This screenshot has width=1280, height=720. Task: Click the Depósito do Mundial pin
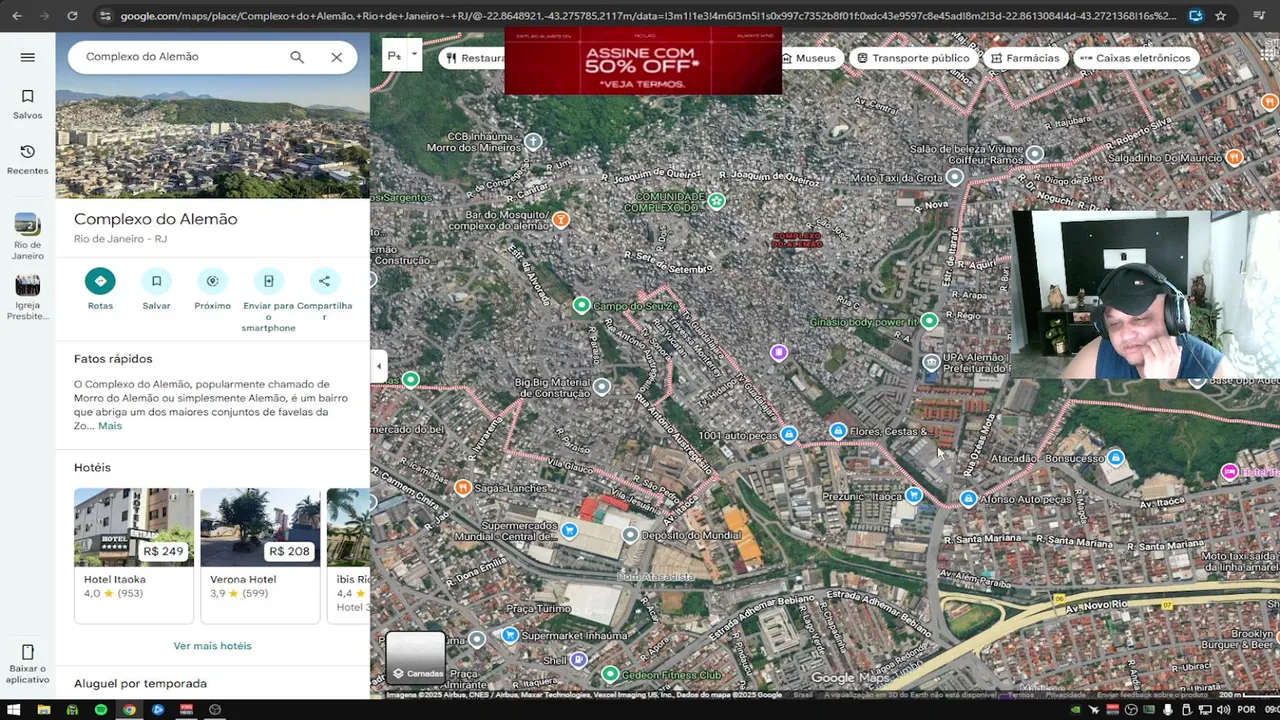pos(630,535)
